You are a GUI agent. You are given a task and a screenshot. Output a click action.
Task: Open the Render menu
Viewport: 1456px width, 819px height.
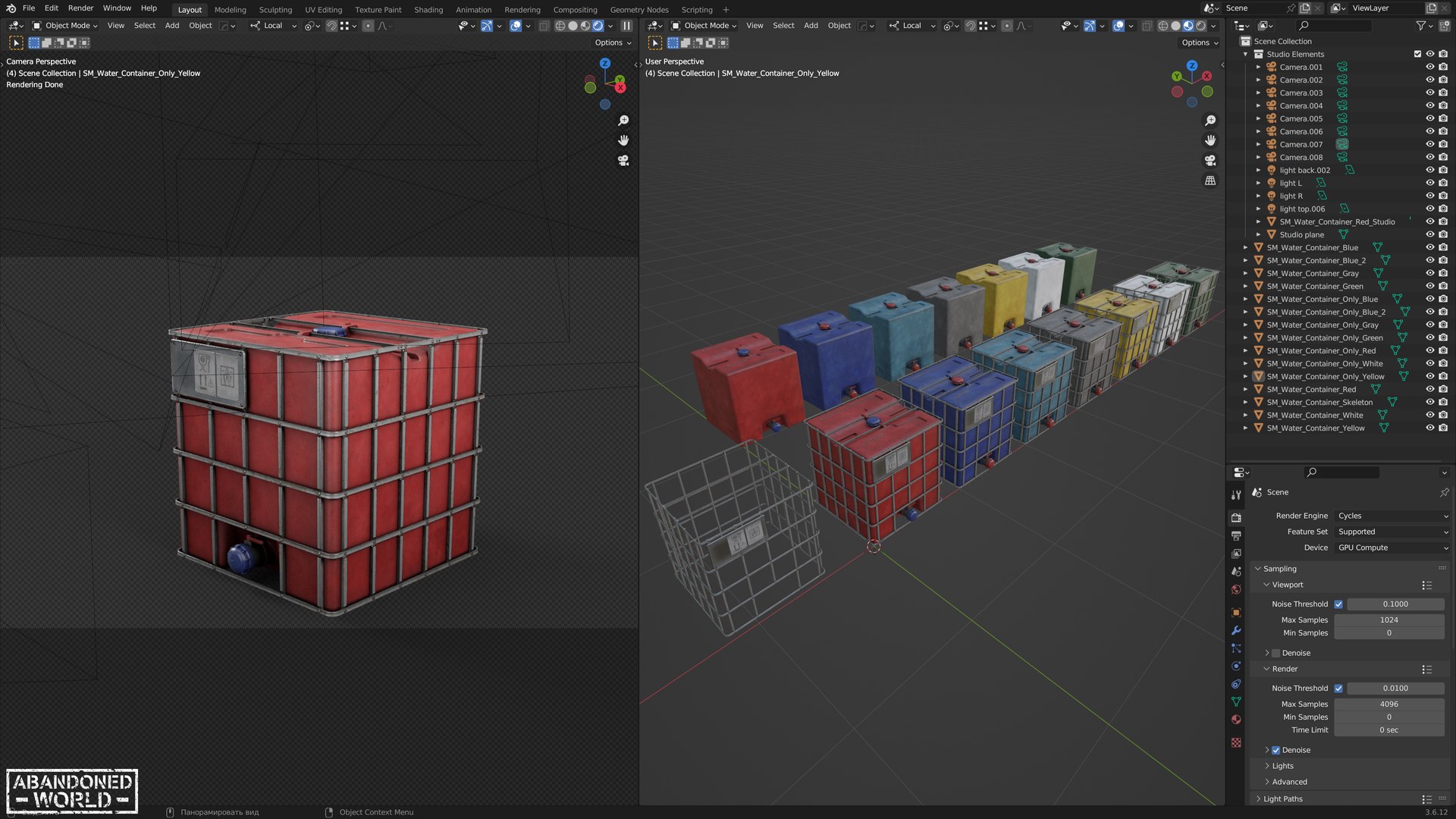point(80,8)
